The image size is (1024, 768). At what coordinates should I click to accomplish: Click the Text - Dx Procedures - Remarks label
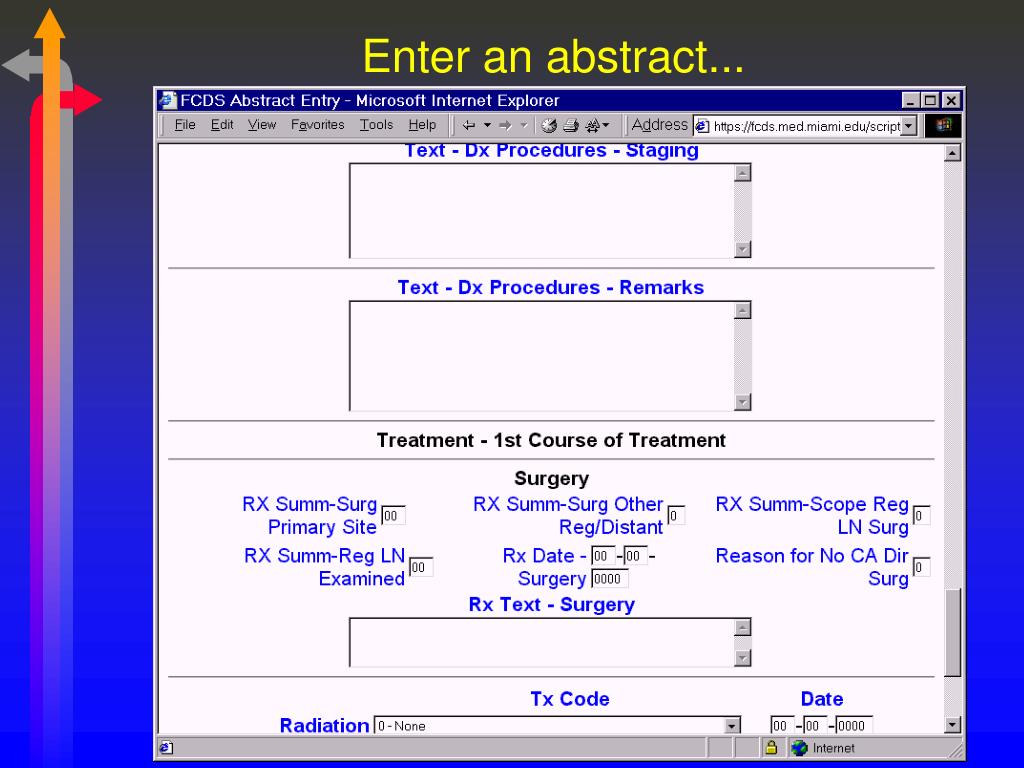(551, 287)
